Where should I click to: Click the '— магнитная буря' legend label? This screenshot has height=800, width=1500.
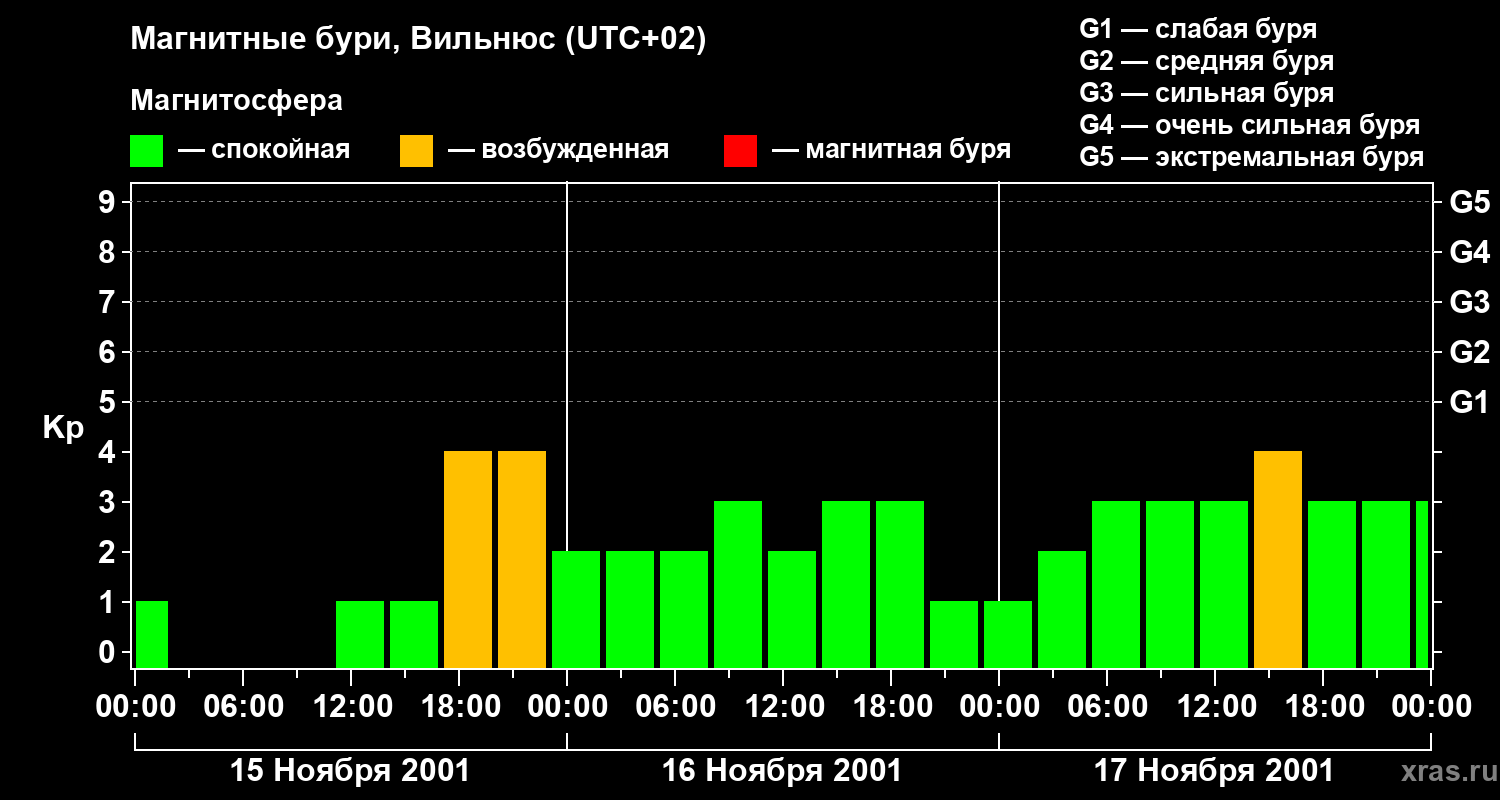coord(891,151)
